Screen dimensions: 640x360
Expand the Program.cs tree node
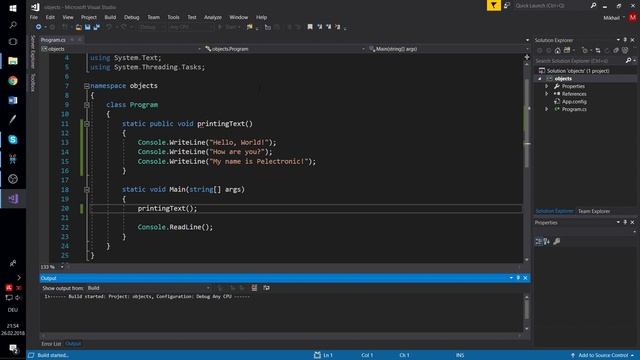pyautogui.click(x=547, y=109)
